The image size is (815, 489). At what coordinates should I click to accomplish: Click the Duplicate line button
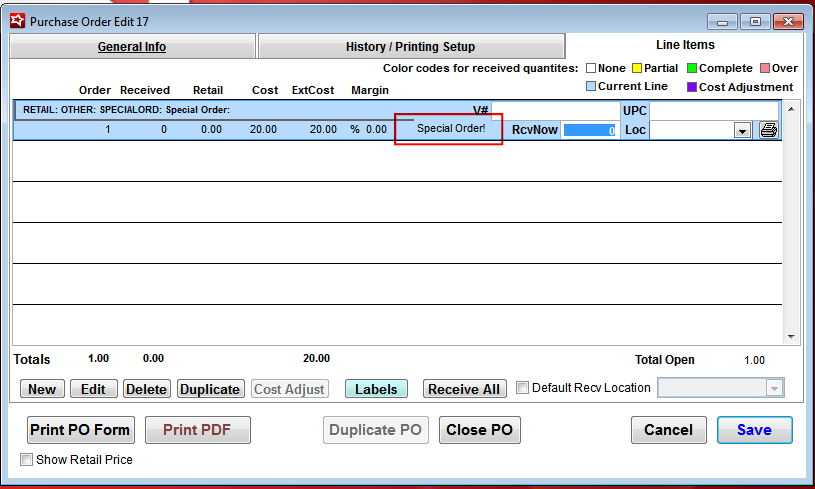[x=210, y=389]
